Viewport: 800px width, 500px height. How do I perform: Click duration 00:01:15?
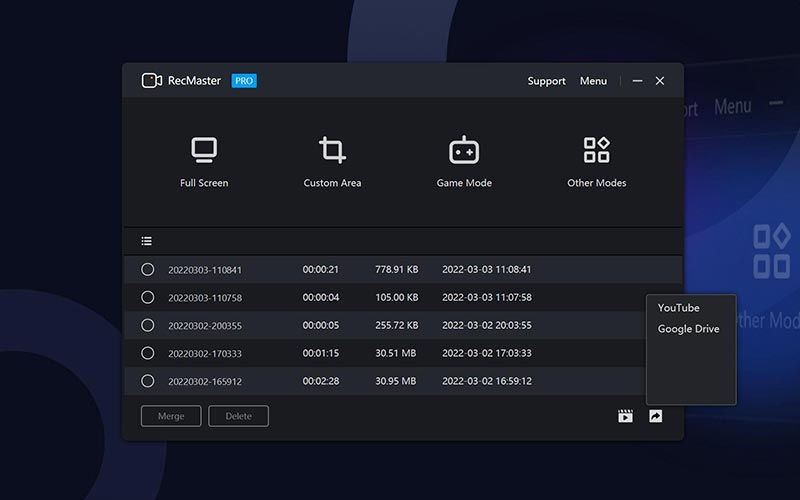click(320, 353)
